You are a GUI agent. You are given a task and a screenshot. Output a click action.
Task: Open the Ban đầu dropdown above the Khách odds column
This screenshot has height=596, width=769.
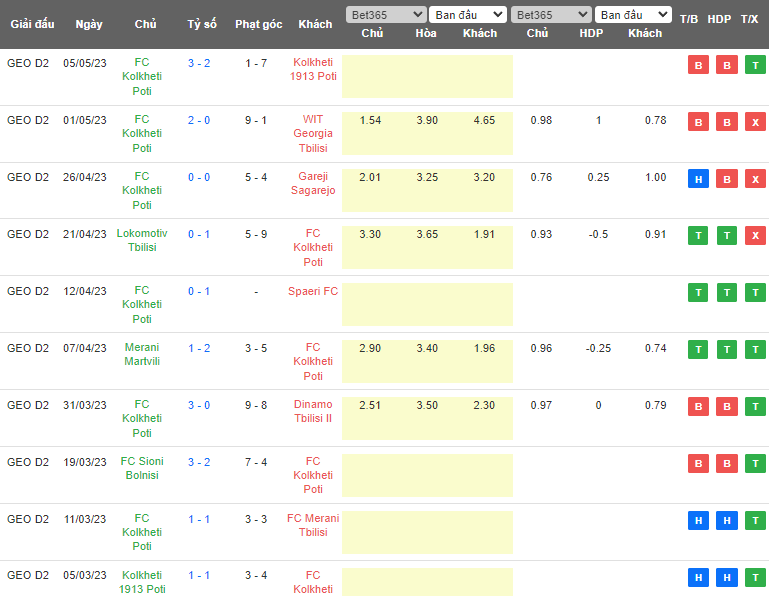(468, 15)
